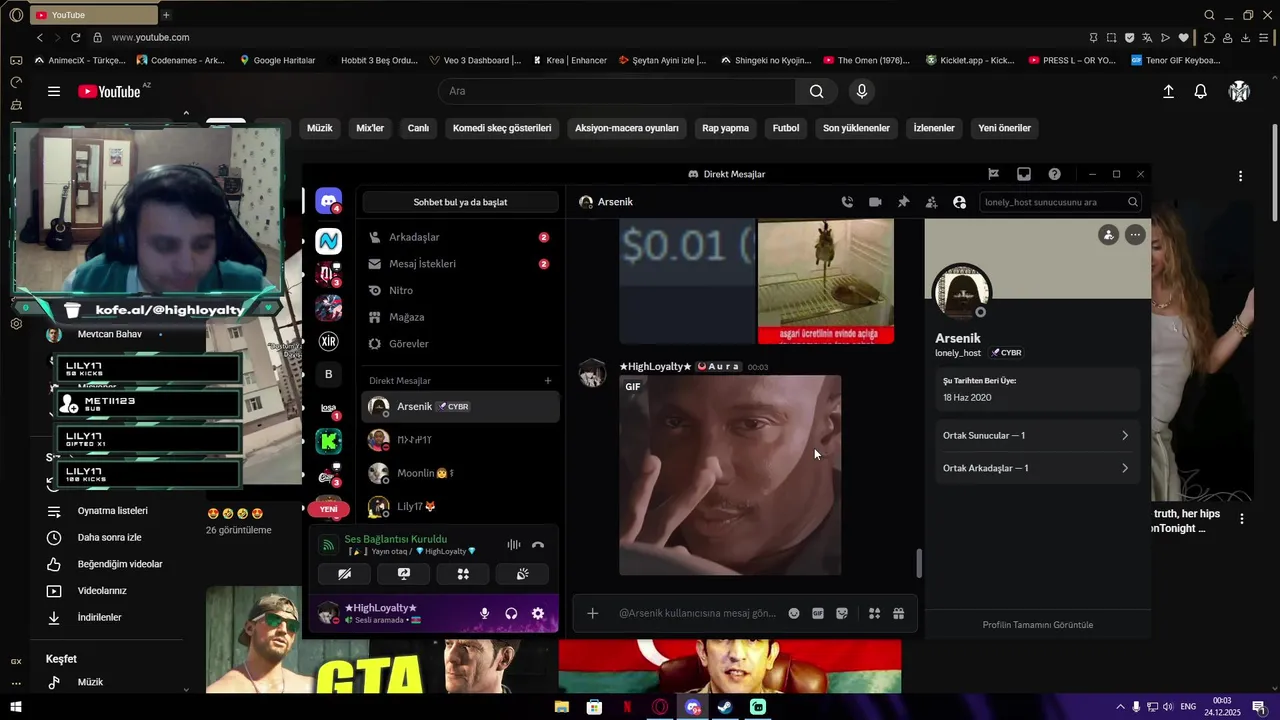The image size is (1280, 720).
Task: Open the B server in Discord
Action: (x=328, y=374)
